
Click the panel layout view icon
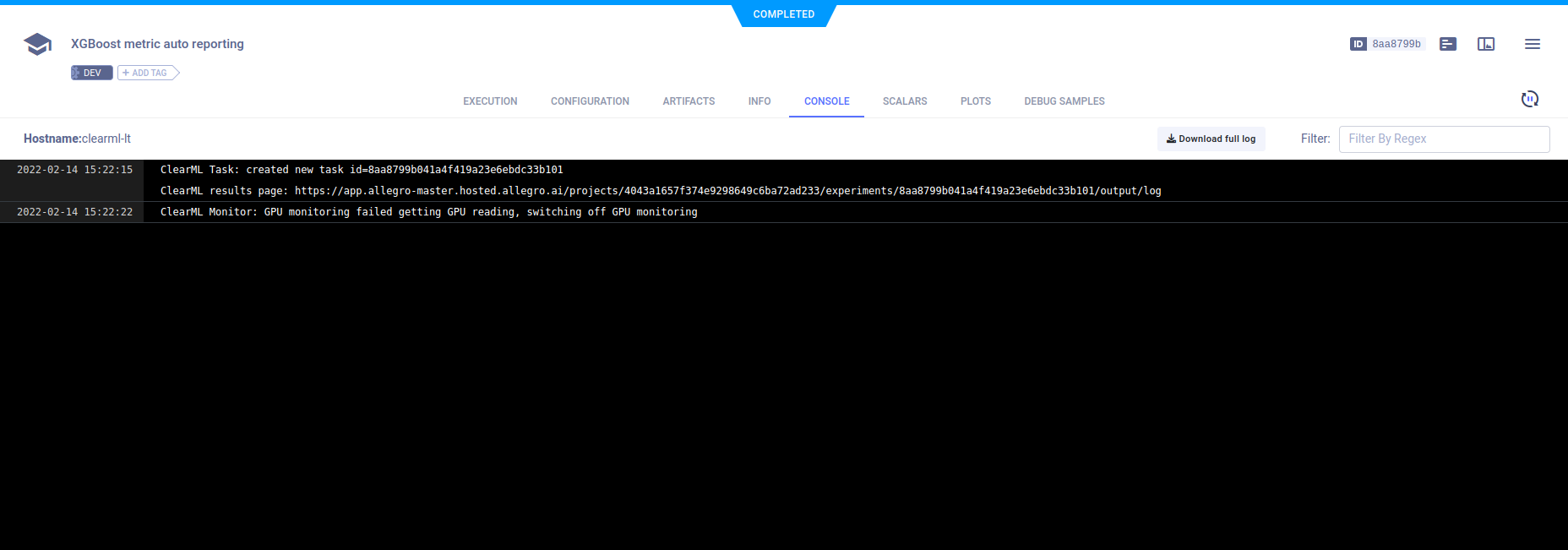1485,44
